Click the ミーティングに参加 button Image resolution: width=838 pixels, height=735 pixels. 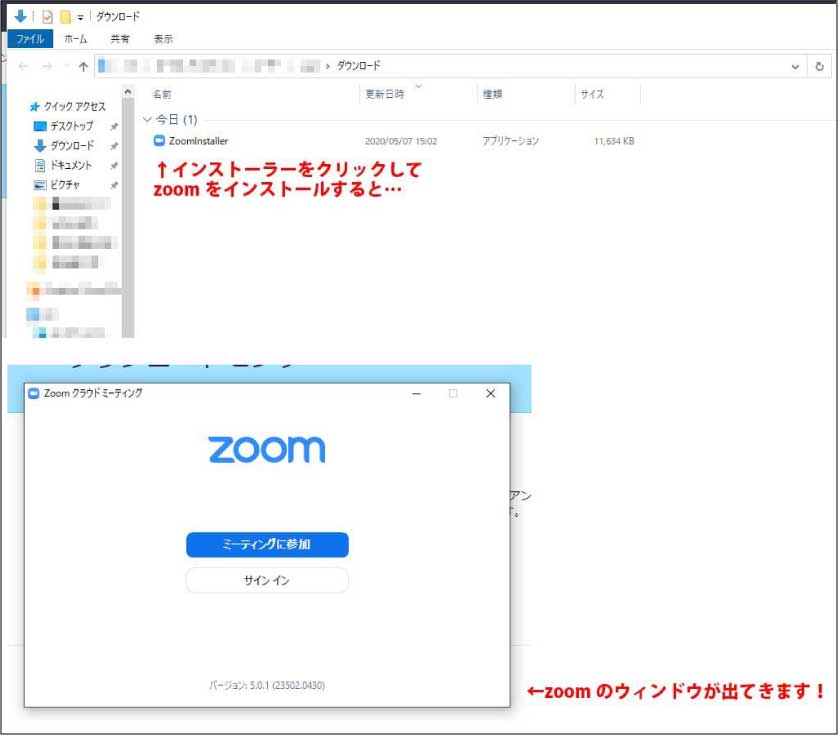[x=266, y=544]
